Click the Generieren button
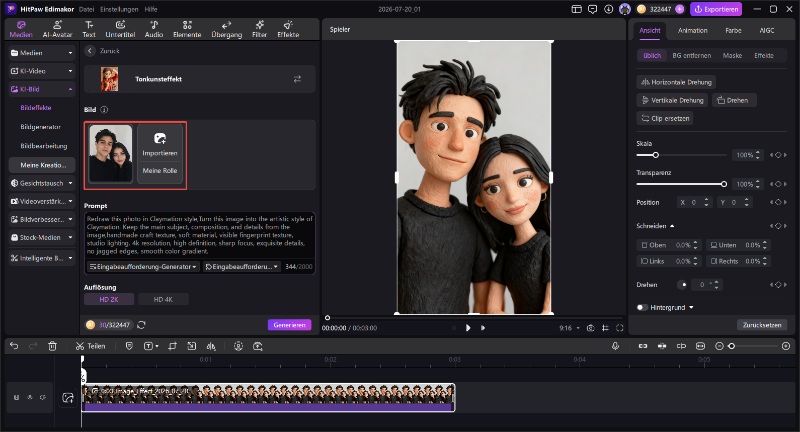The width and height of the screenshot is (800, 432). 289,325
